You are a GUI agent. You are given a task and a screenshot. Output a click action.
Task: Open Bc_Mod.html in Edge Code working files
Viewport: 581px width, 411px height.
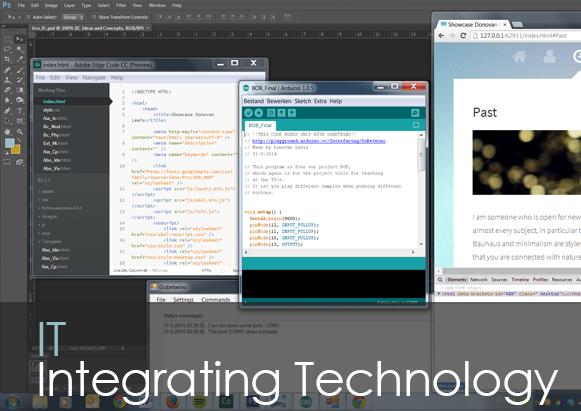[x=57, y=126]
